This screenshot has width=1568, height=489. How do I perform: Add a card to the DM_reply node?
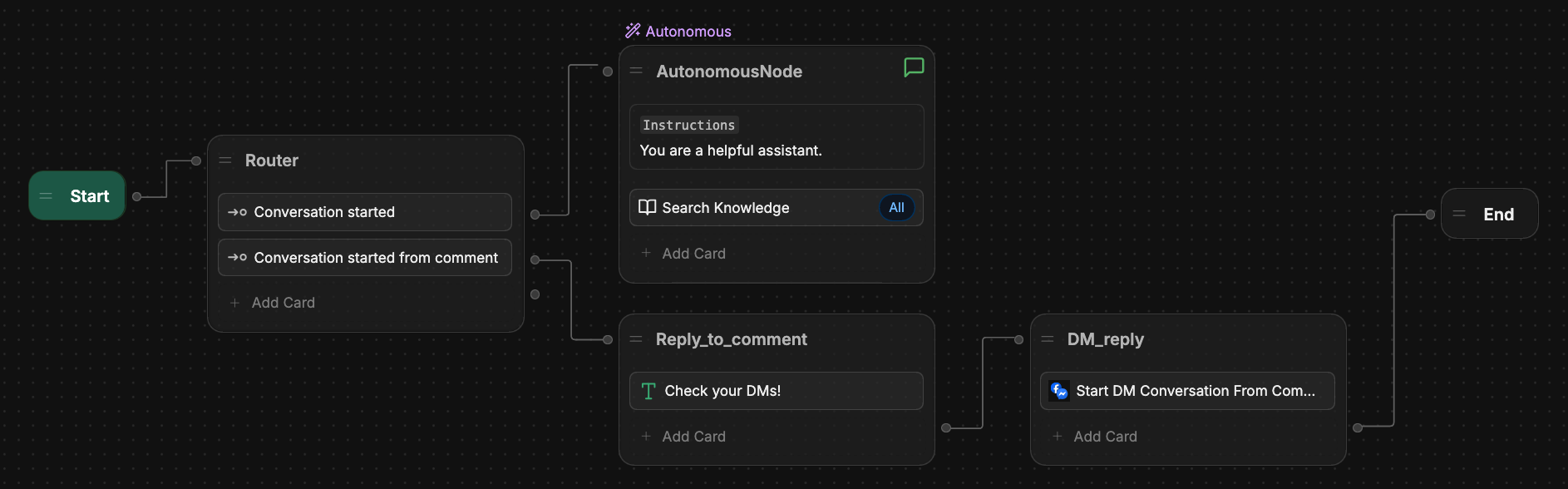(x=1095, y=437)
